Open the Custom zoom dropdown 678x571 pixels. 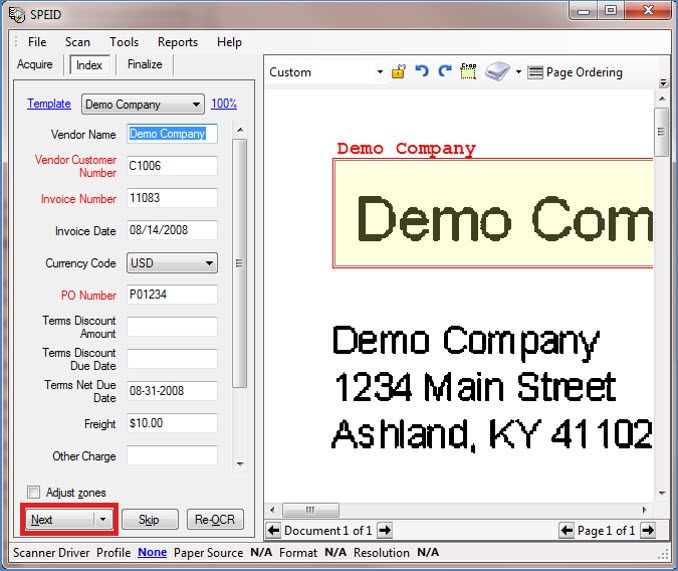[x=379, y=72]
